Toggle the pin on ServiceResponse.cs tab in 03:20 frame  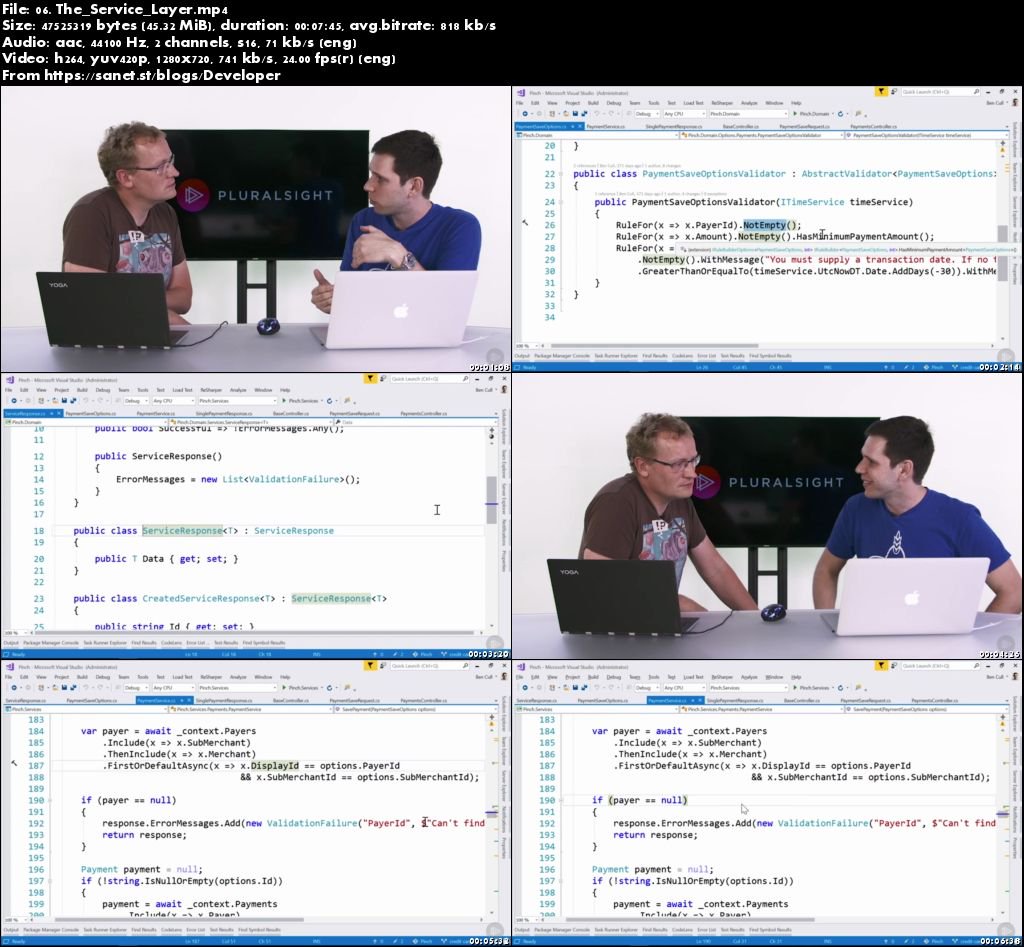coord(50,413)
